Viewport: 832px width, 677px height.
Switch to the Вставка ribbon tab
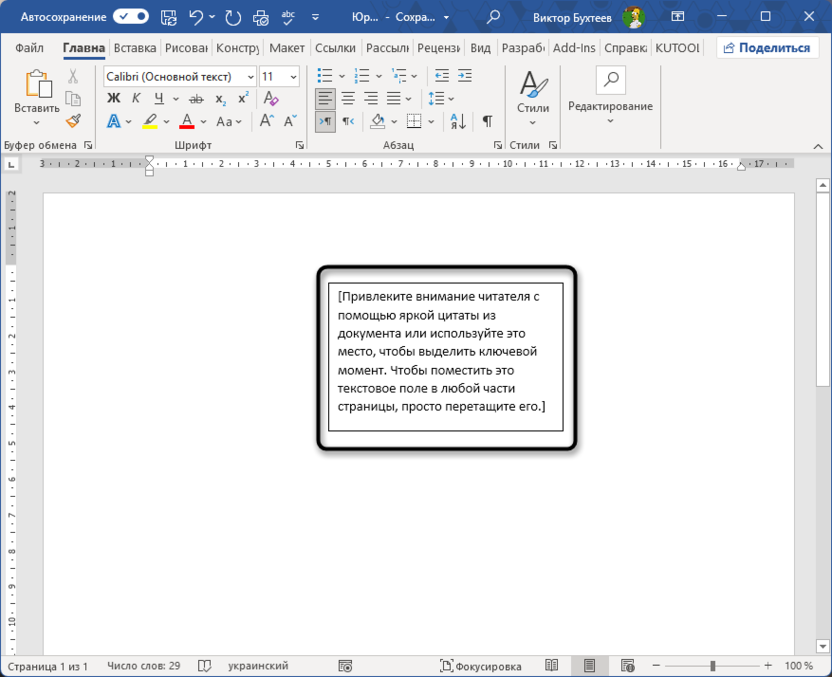(135, 47)
